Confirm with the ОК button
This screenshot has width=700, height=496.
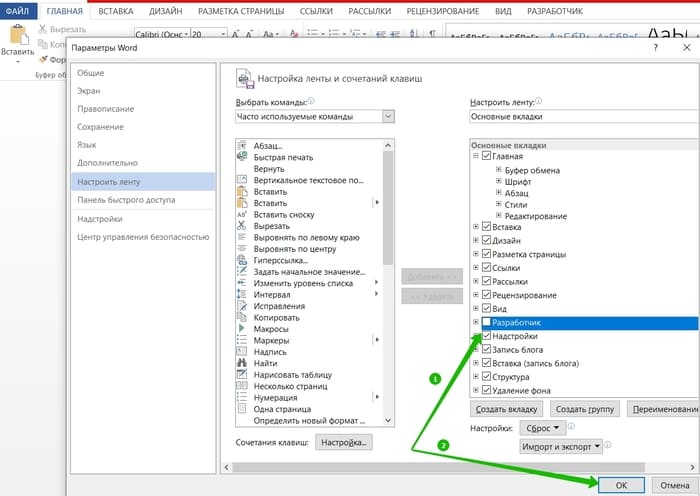coord(621,485)
